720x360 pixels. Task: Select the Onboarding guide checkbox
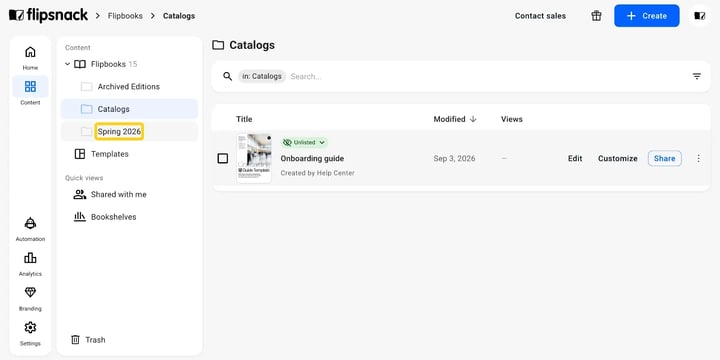[x=223, y=158]
